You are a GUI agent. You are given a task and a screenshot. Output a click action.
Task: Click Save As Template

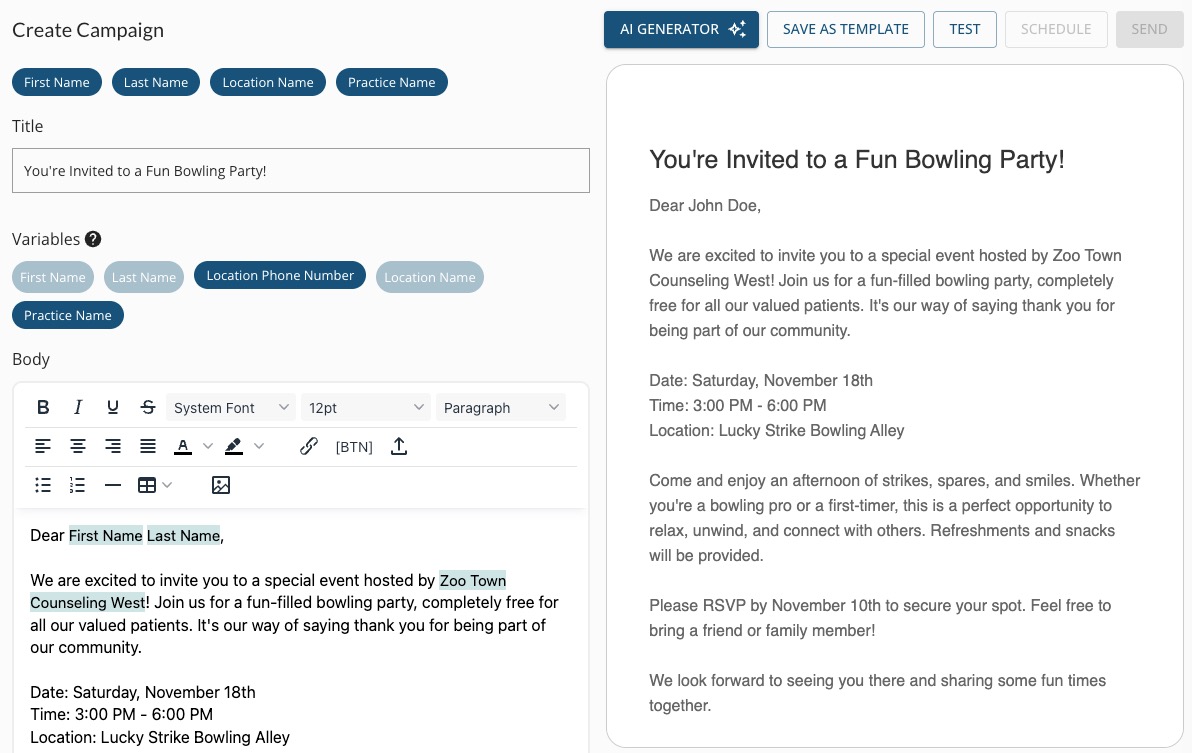point(845,29)
